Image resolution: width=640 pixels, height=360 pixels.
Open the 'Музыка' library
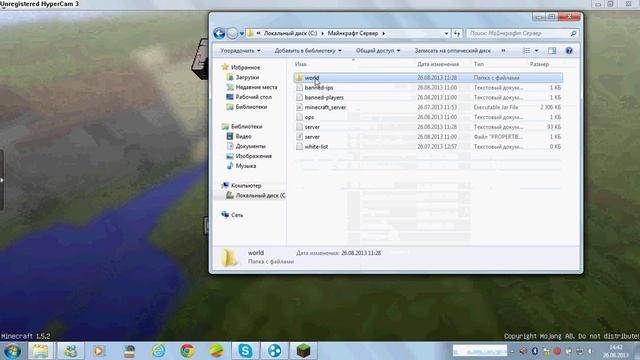[x=245, y=166]
